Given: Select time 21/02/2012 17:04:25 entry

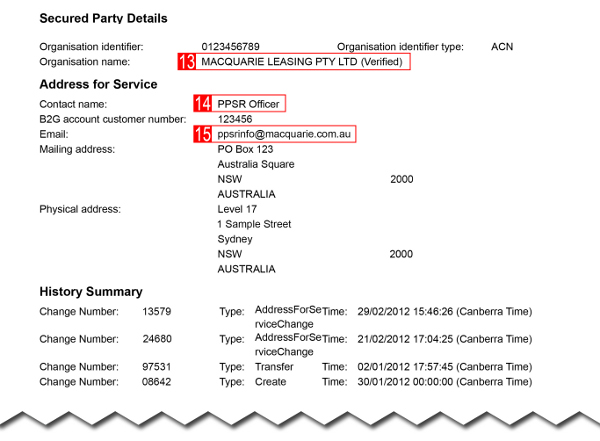Looking at the screenshot, I should click(445, 339).
